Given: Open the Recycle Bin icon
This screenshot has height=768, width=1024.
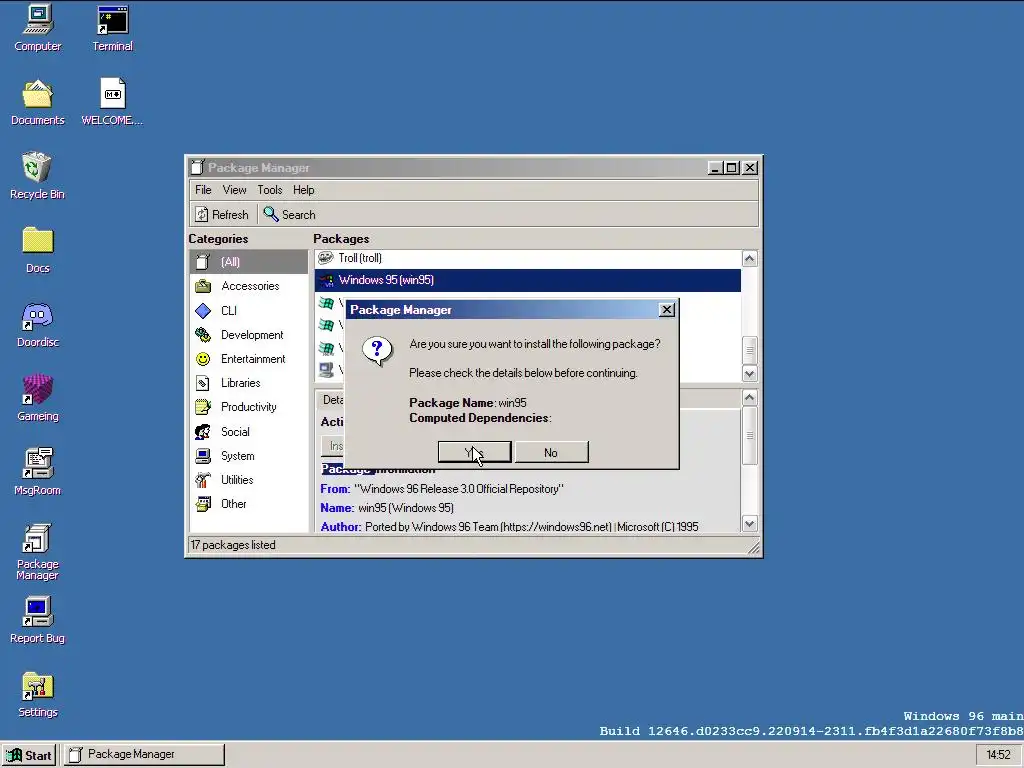Looking at the screenshot, I should pyautogui.click(x=37, y=175).
